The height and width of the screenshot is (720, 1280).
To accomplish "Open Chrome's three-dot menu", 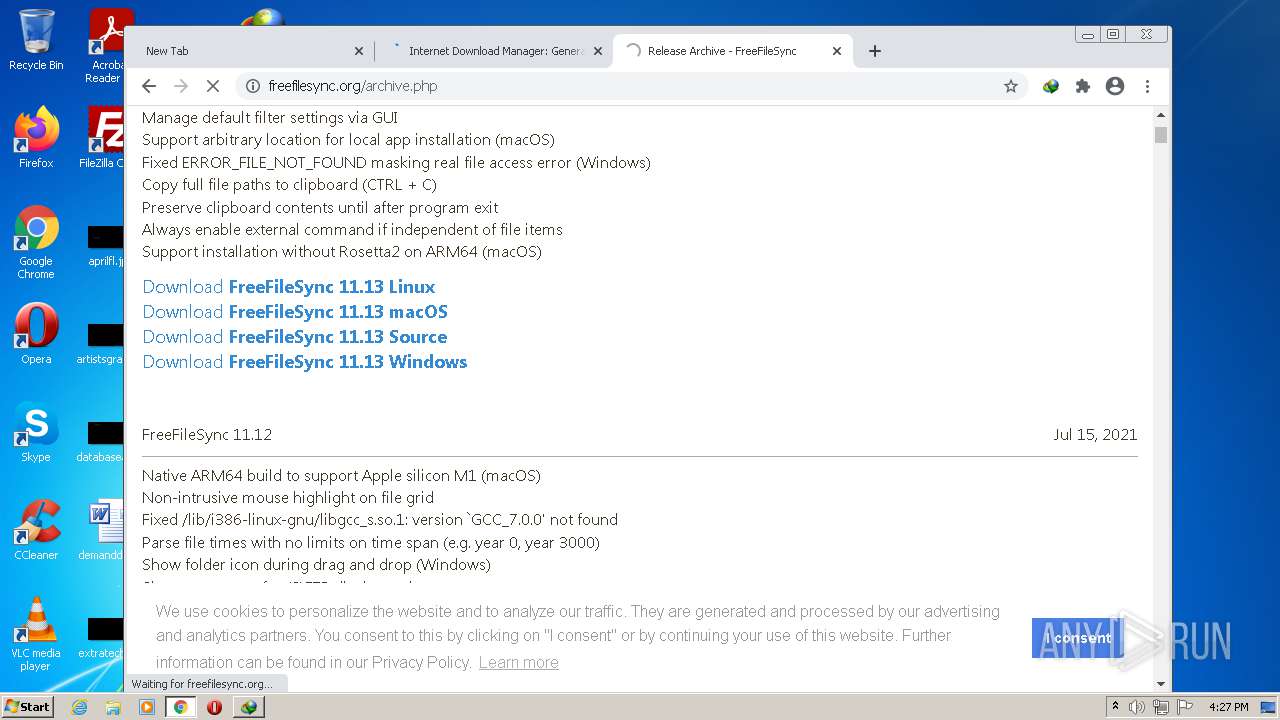I will pos(1148,86).
